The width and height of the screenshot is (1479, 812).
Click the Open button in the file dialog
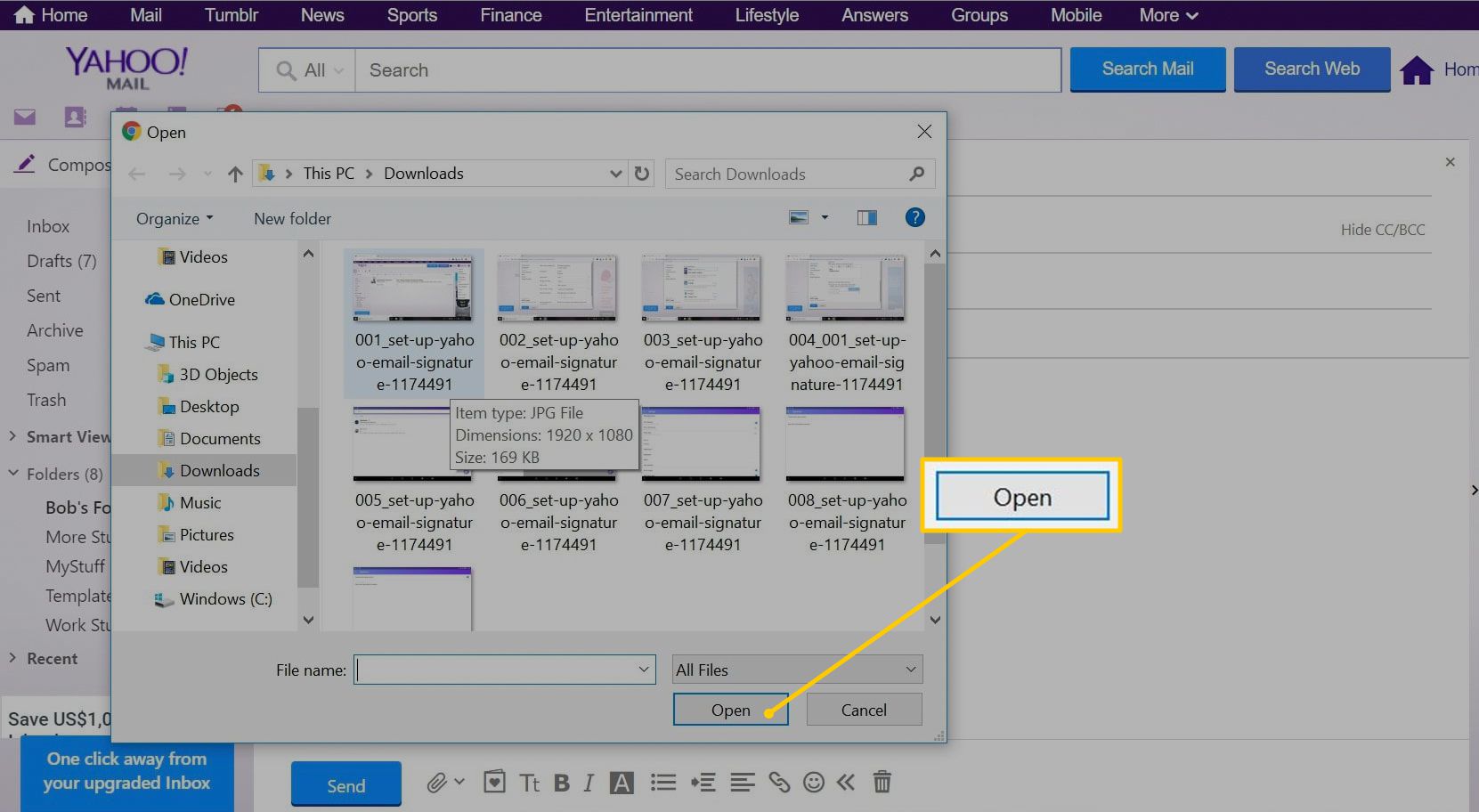(730, 710)
